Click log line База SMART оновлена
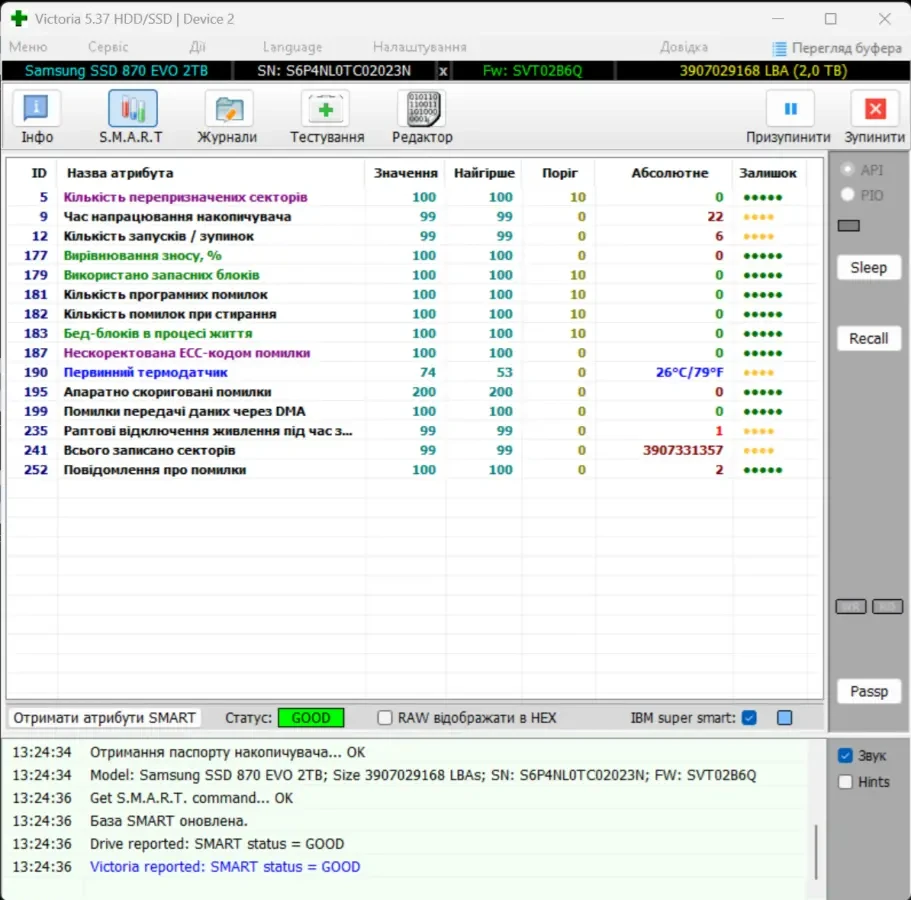Screen dimensions: 911x900 [168, 820]
